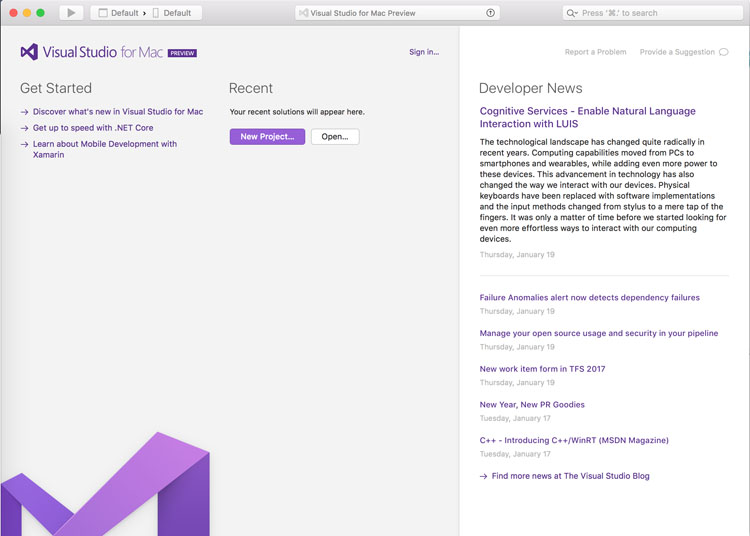Click the Visual Studio for Mac Preview status bar
750x536 pixels.
click(x=397, y=13)
